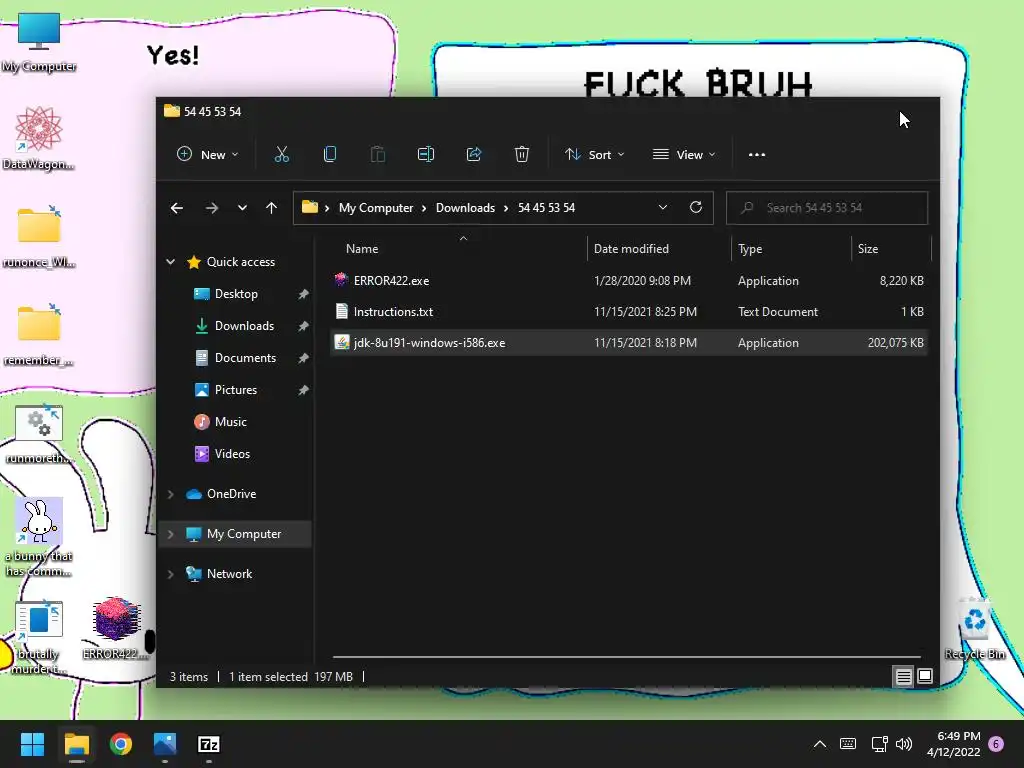Open the Photos app in taskbar
This screenshot has width=1024, height=768.
point(165,744)
